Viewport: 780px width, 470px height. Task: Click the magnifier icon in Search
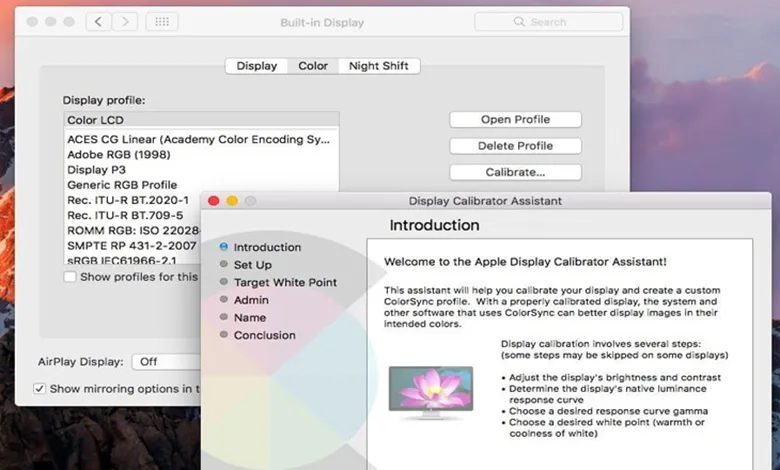pos(522,22)
